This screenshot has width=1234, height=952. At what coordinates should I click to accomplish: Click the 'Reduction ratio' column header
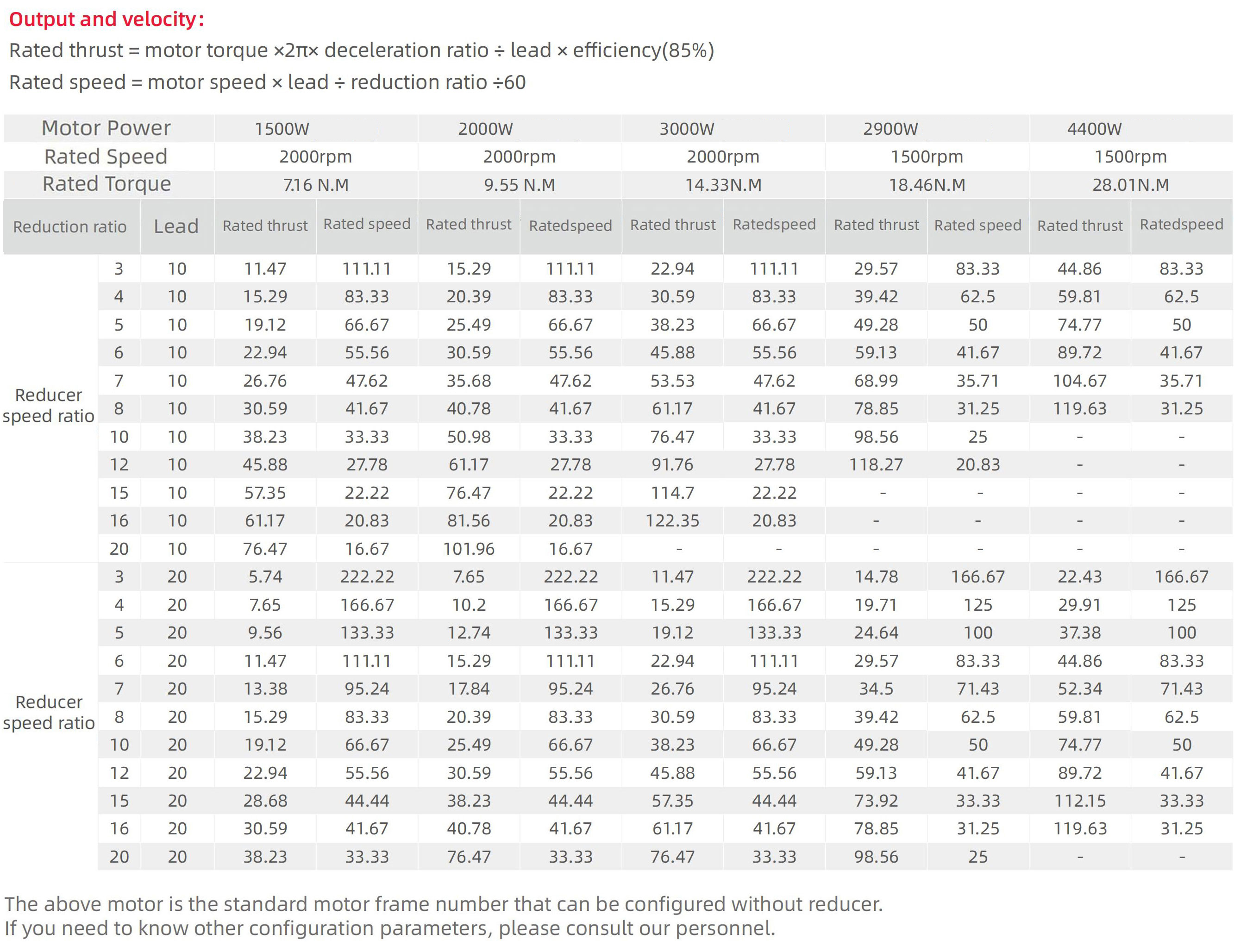(x=70, y=226)
